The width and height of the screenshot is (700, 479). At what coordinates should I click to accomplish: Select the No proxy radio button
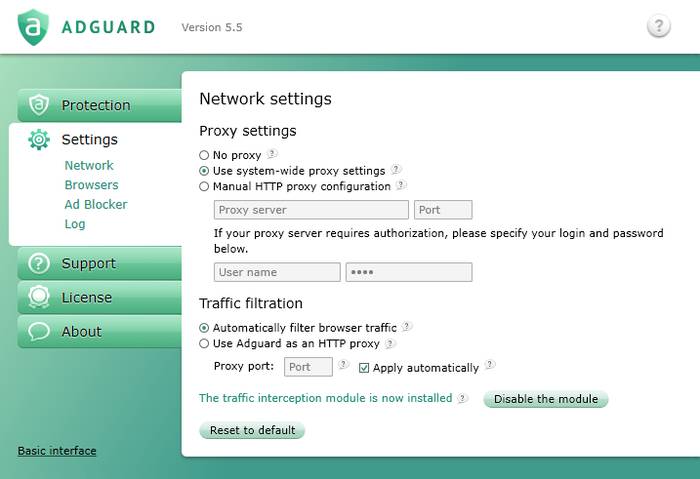click(205, 156)
